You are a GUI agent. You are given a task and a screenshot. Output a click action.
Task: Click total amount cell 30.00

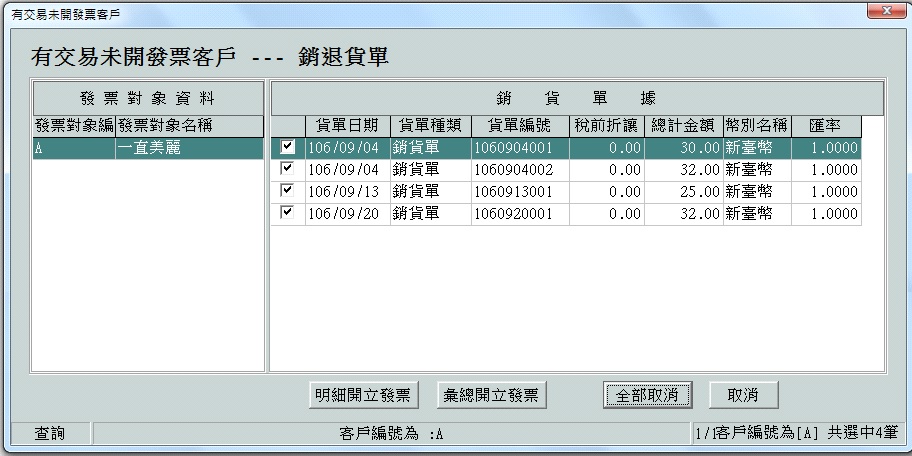683,148
